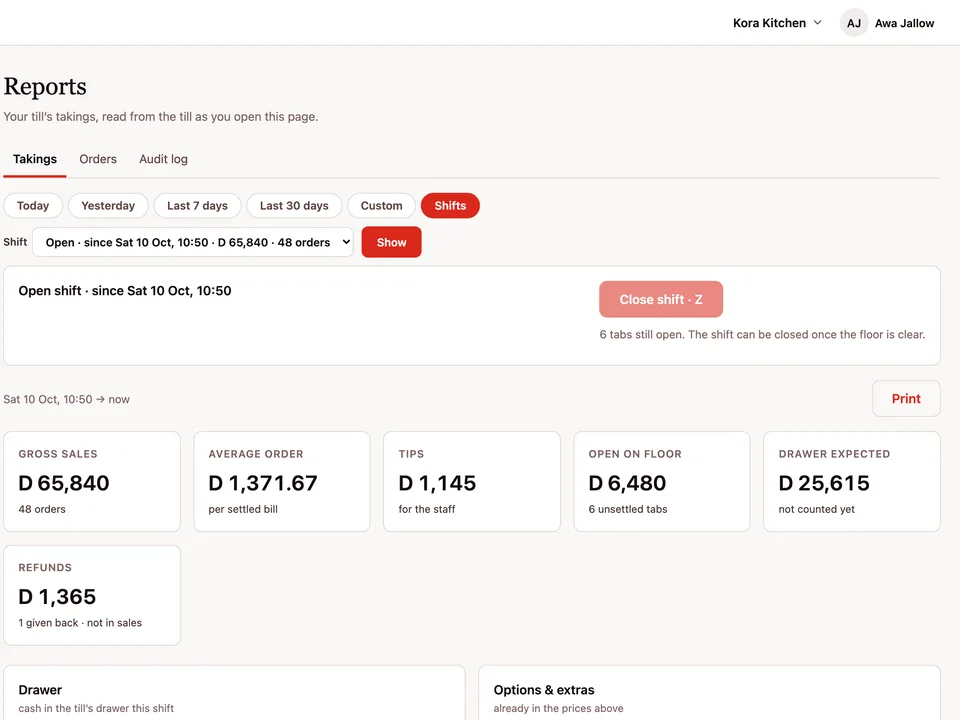Open the Shift selection dropdown
Screen dimensions: 960x720
tap(193, 242)
